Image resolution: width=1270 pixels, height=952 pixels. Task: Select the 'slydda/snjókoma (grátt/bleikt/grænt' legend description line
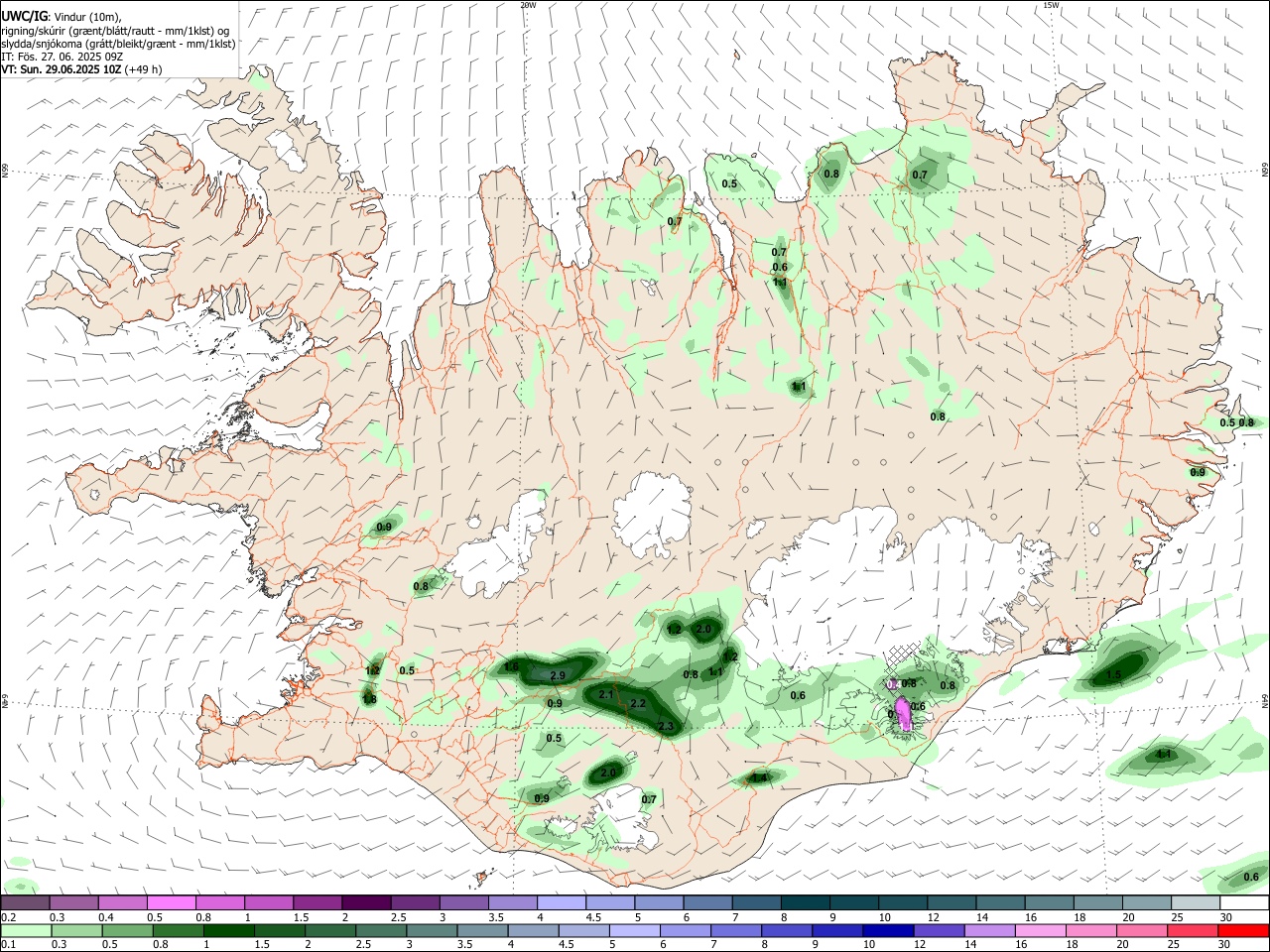(x=118, y=44)
